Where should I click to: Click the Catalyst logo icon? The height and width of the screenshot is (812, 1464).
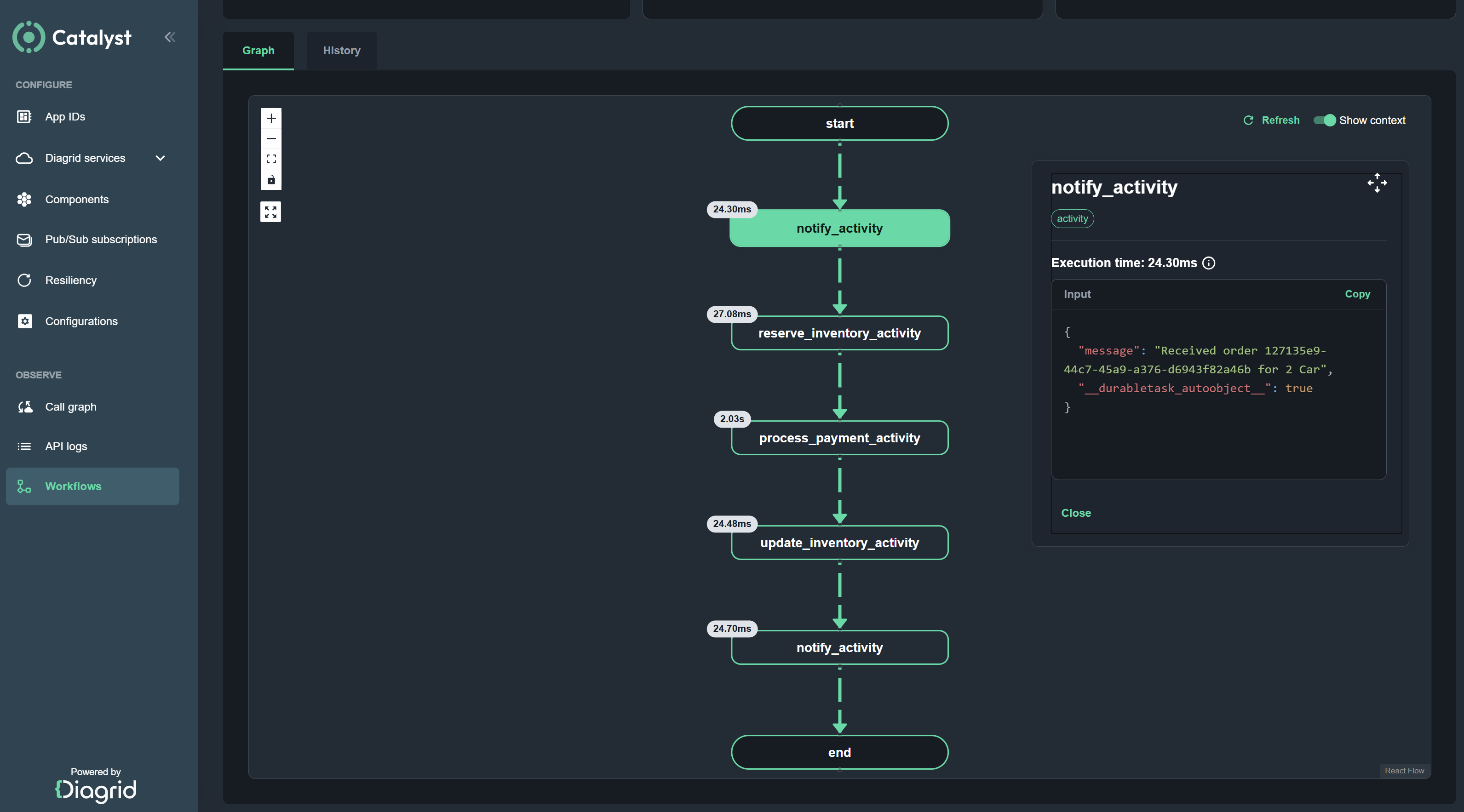point(29,38)
